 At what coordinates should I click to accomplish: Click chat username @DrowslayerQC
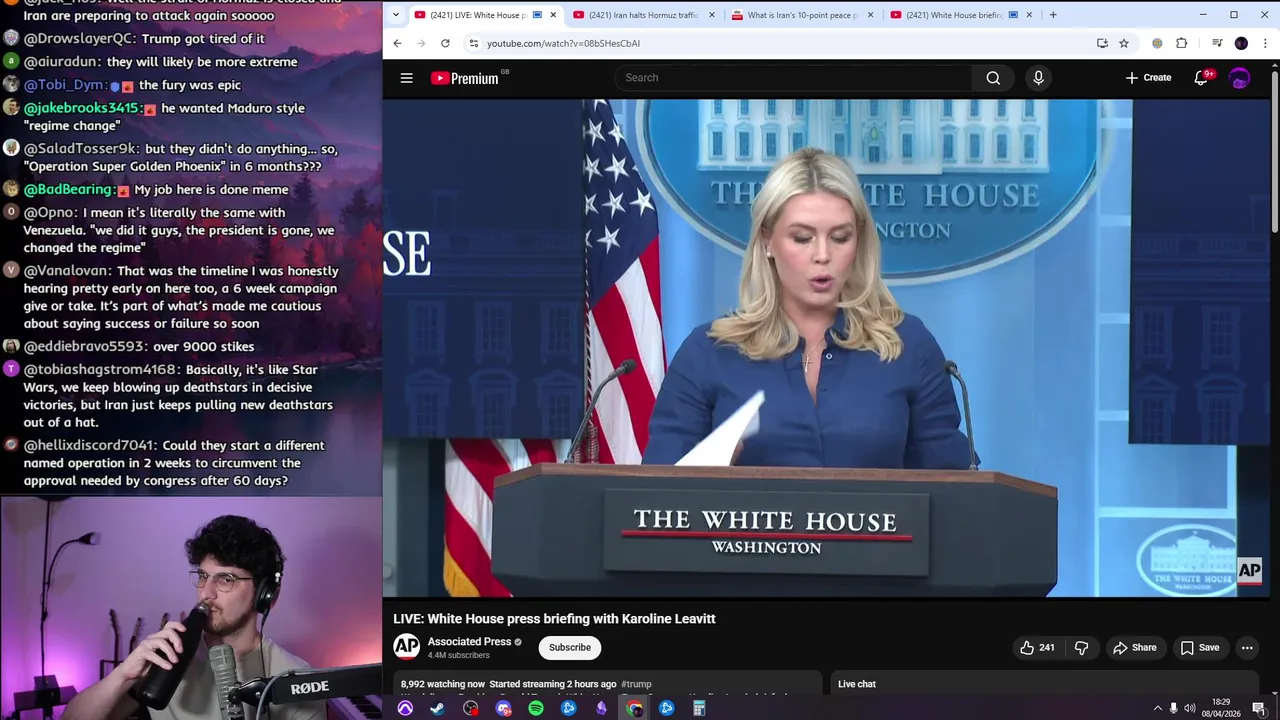80,39
